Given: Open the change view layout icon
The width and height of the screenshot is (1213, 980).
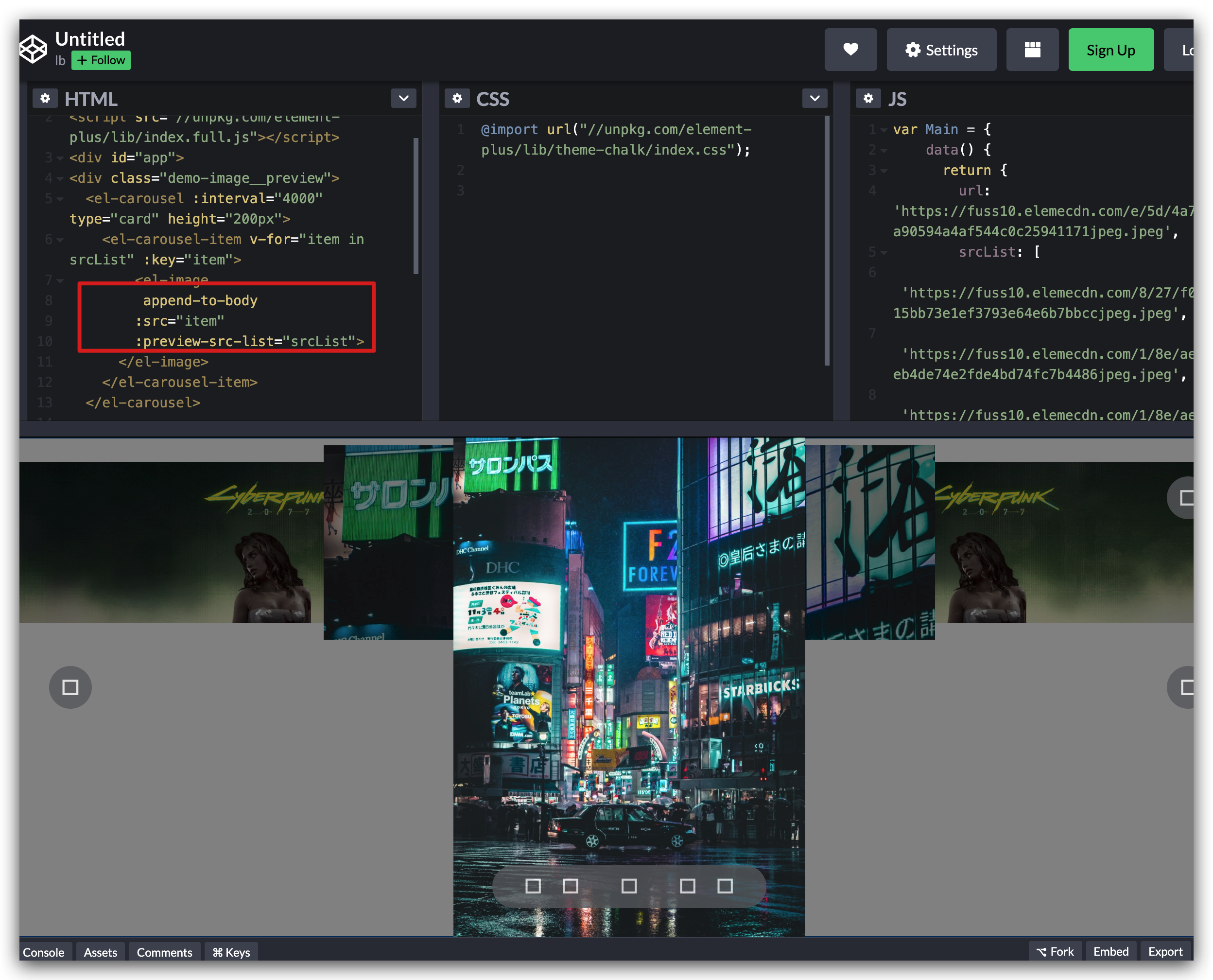Looking at the screenshot, I should click(x=1032, y=50).
